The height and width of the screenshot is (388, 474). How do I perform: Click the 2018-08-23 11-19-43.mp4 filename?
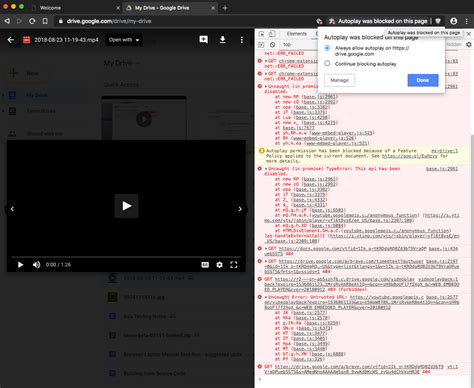pos(66,40)
